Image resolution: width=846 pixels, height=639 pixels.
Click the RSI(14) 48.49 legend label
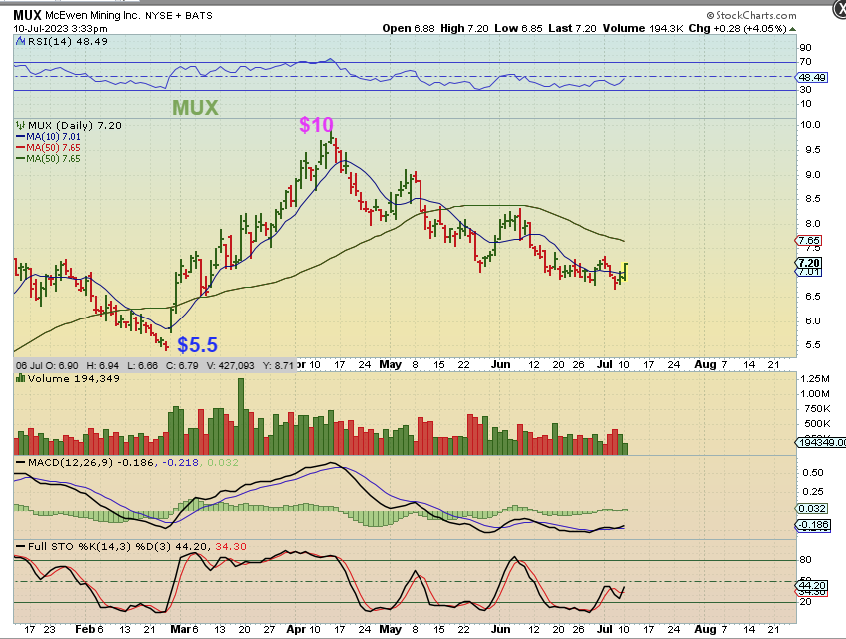point(68,42)
